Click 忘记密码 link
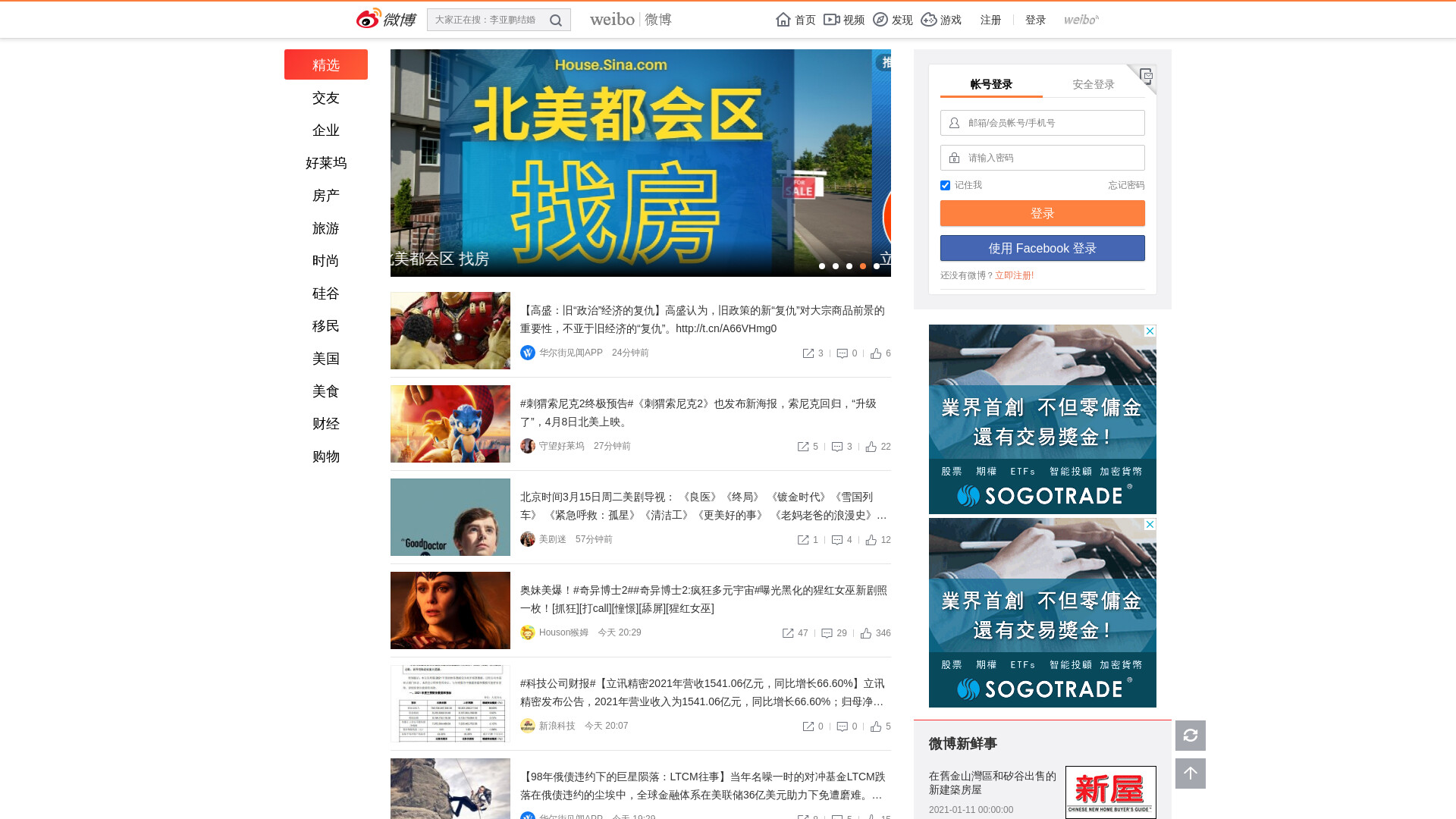Image resolution: width=1456 pixels, height=819 pixels. click(1126, 185)
